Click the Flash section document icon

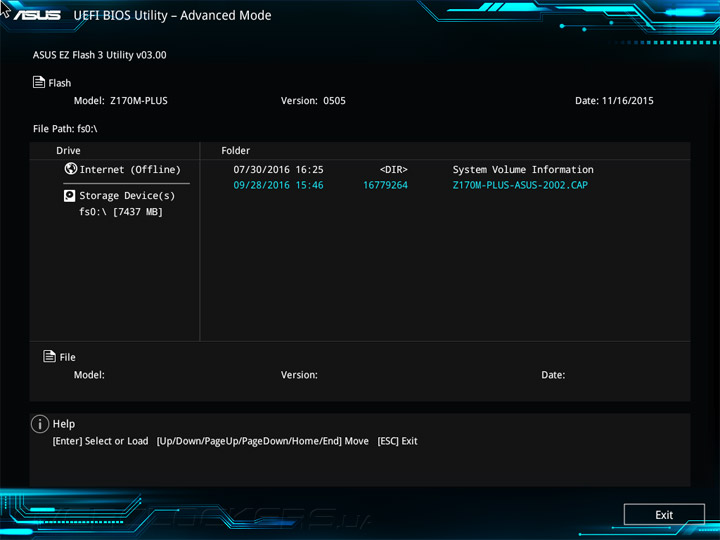click(39, 82)
